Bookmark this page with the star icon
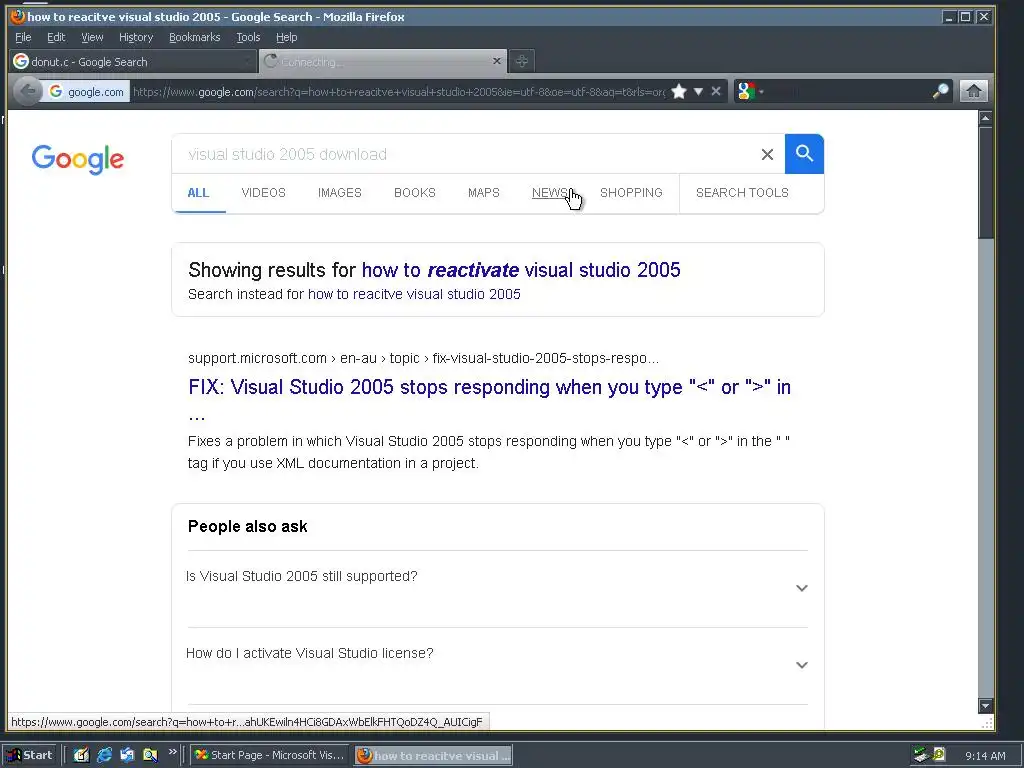The width and height of the screenshot is (1024, 768). point(679,91)
